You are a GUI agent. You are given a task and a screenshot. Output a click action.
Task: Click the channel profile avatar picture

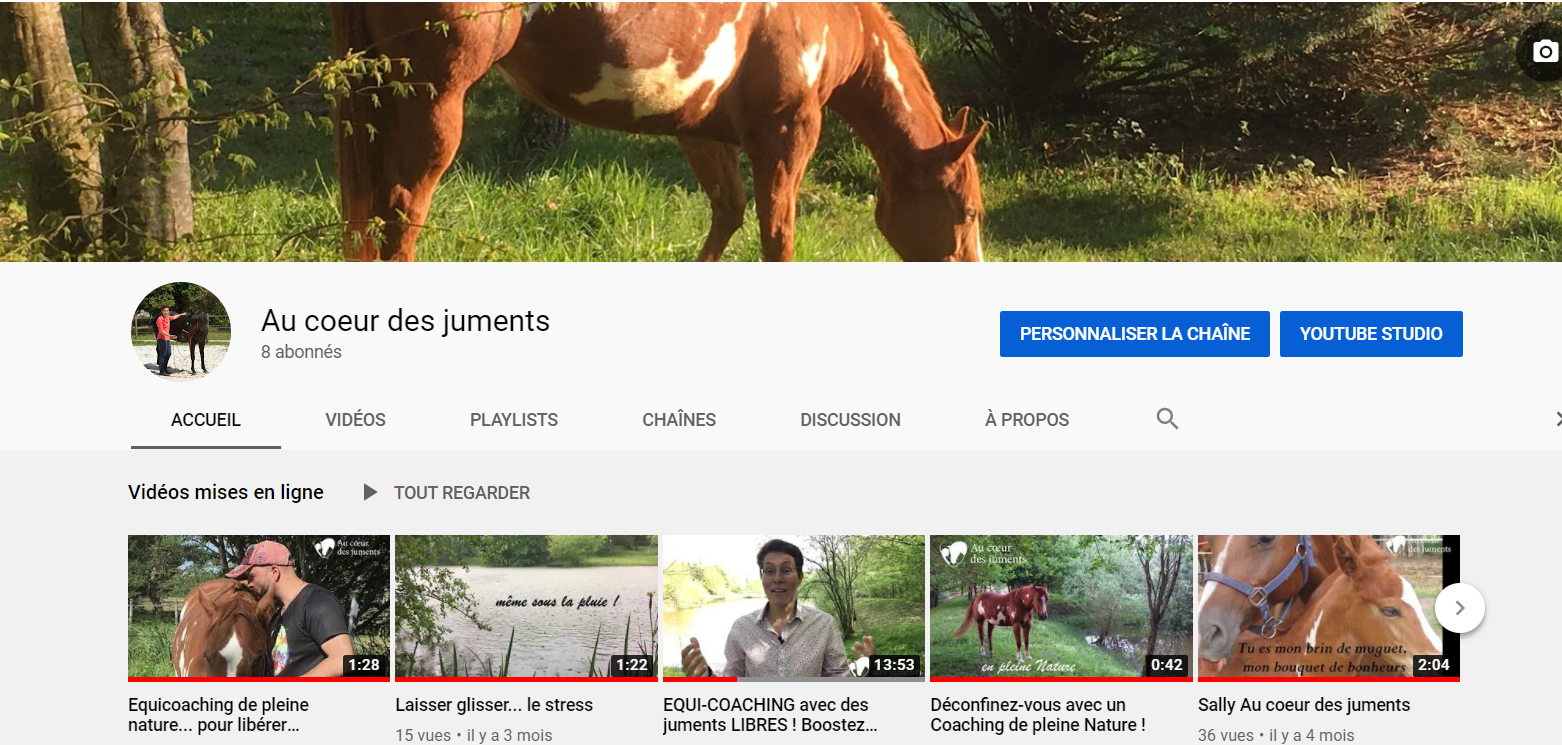point(181,332)
